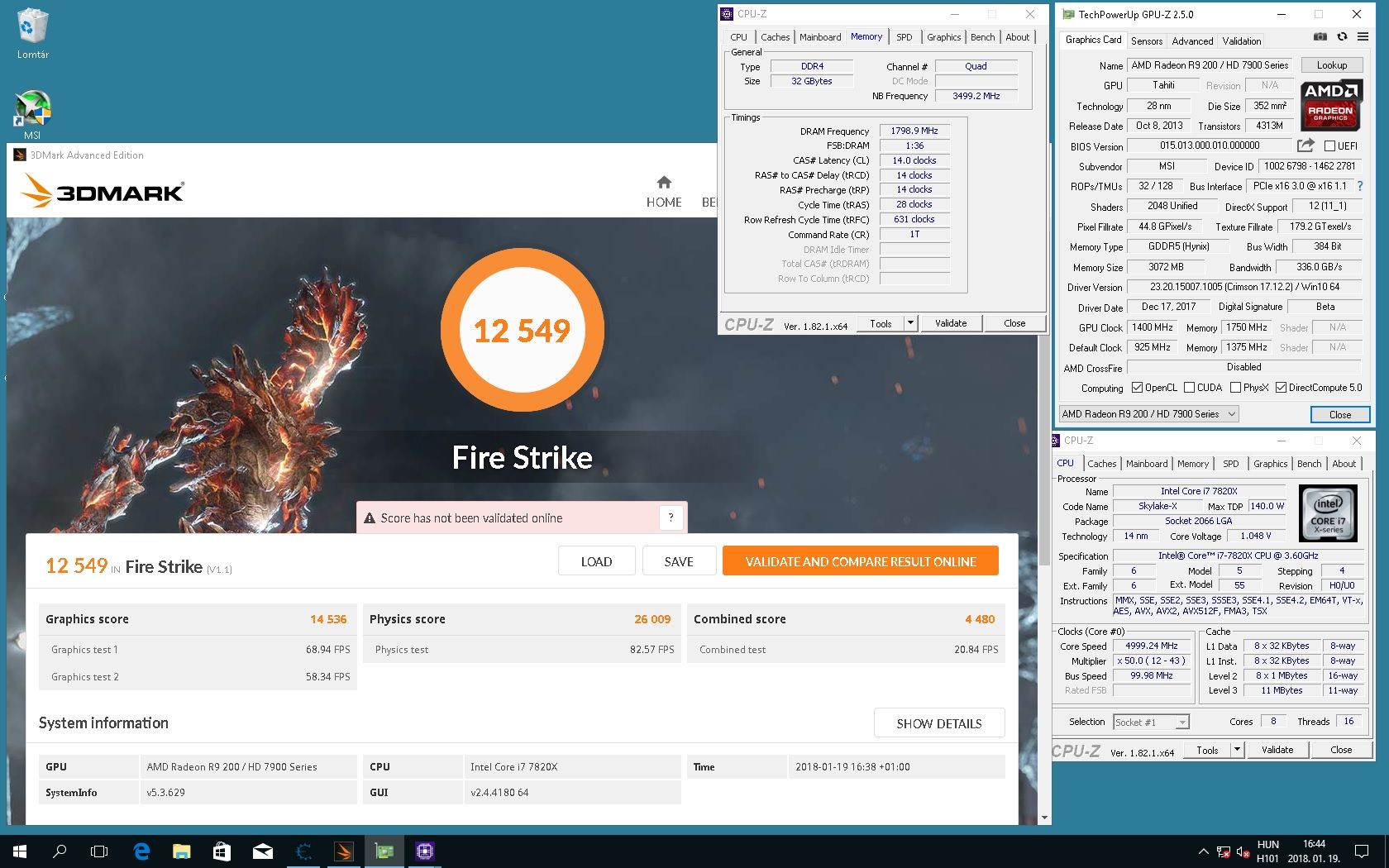Open the Bench tab in lower CPU-Z window
Image resolution: width=1389 pixels, height=868 pixels.
[x=1309, y=464]
